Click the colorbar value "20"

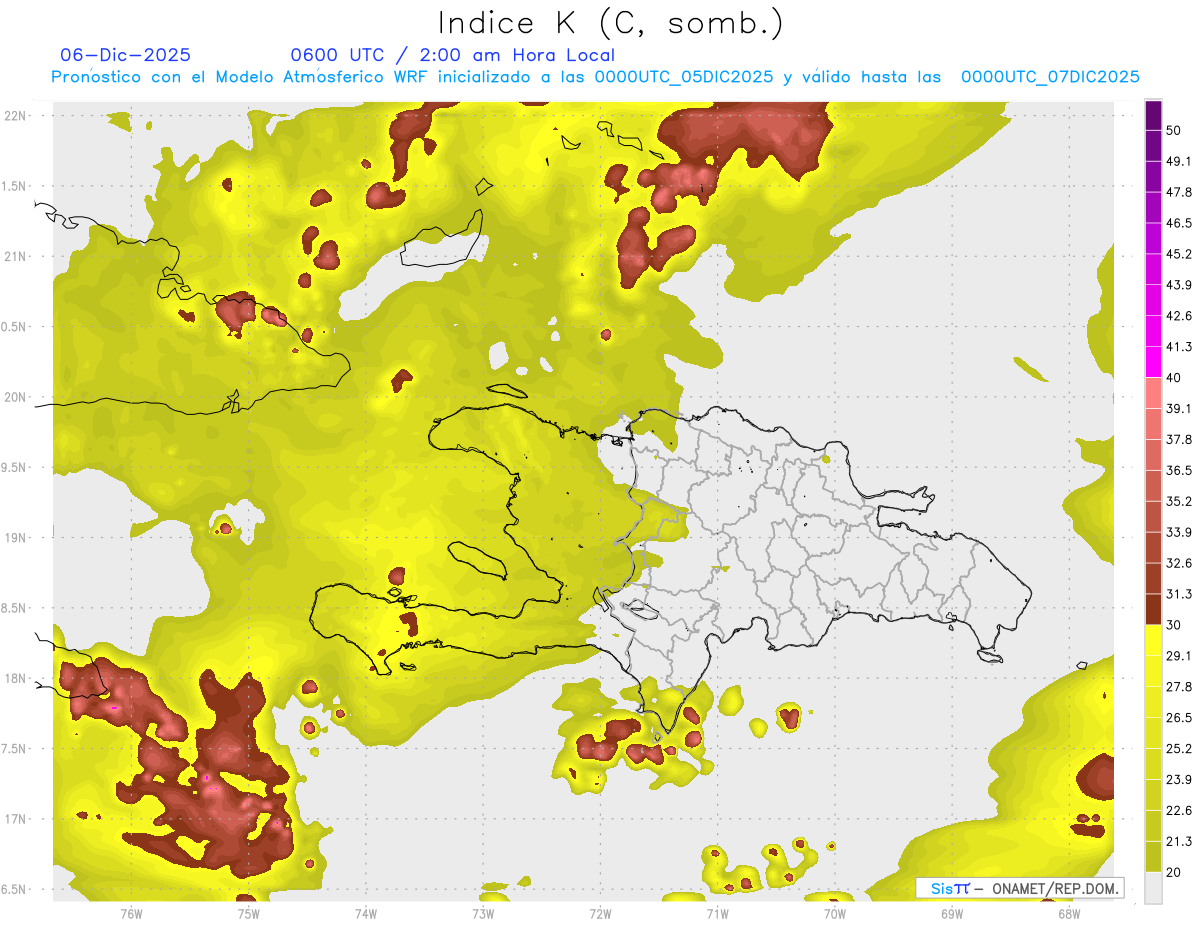(1174, 872)
